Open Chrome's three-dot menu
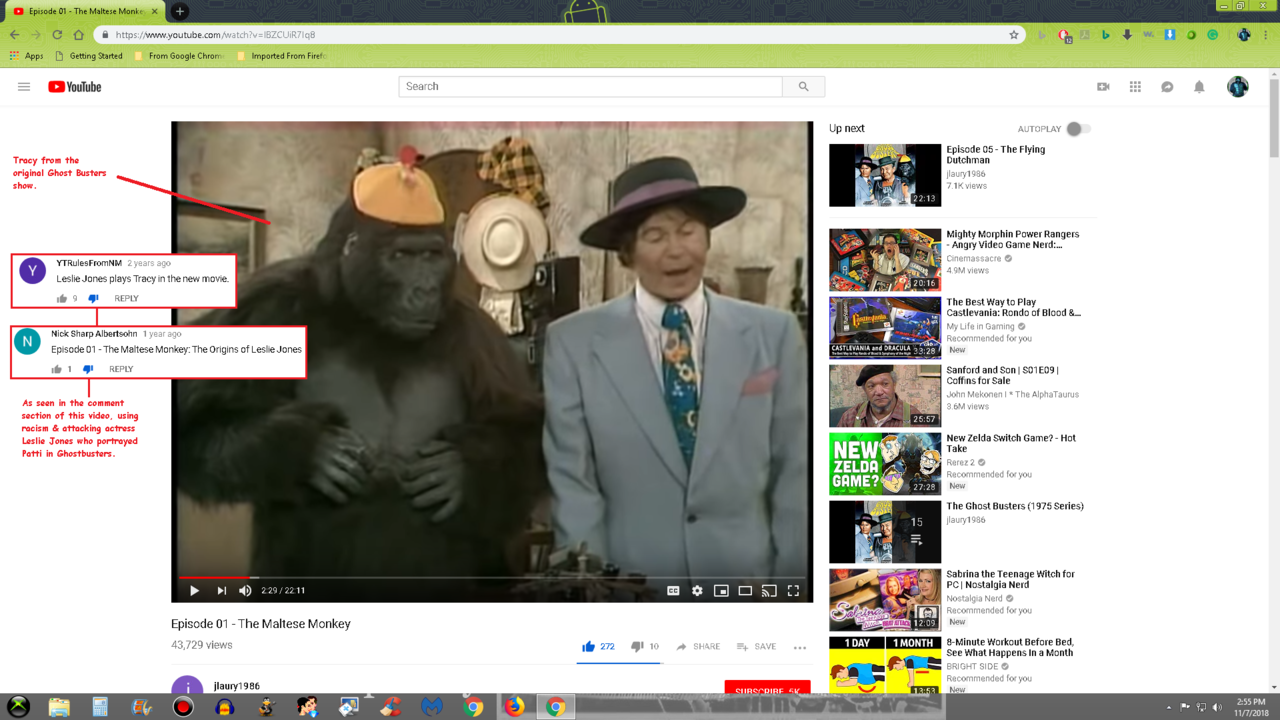The image size is (1280, 720). [1267, 35]
